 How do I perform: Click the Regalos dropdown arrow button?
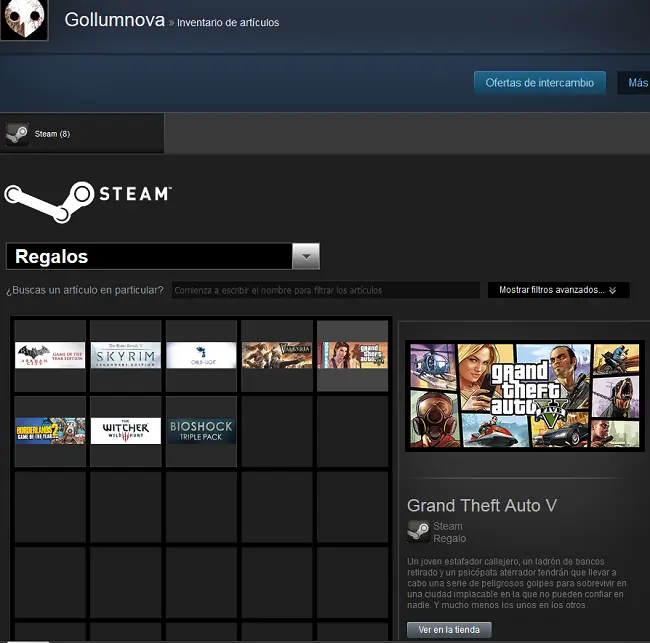(306, 256)
